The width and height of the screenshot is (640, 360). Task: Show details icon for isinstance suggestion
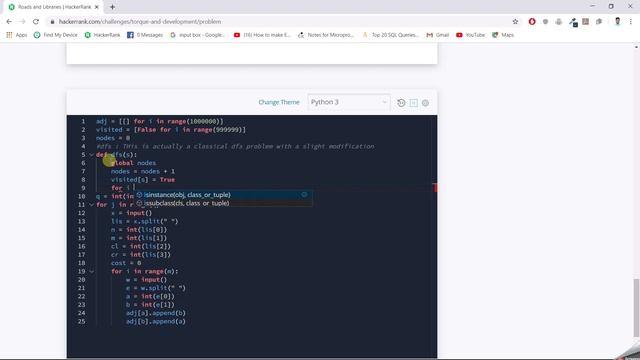tap(304, 195)
